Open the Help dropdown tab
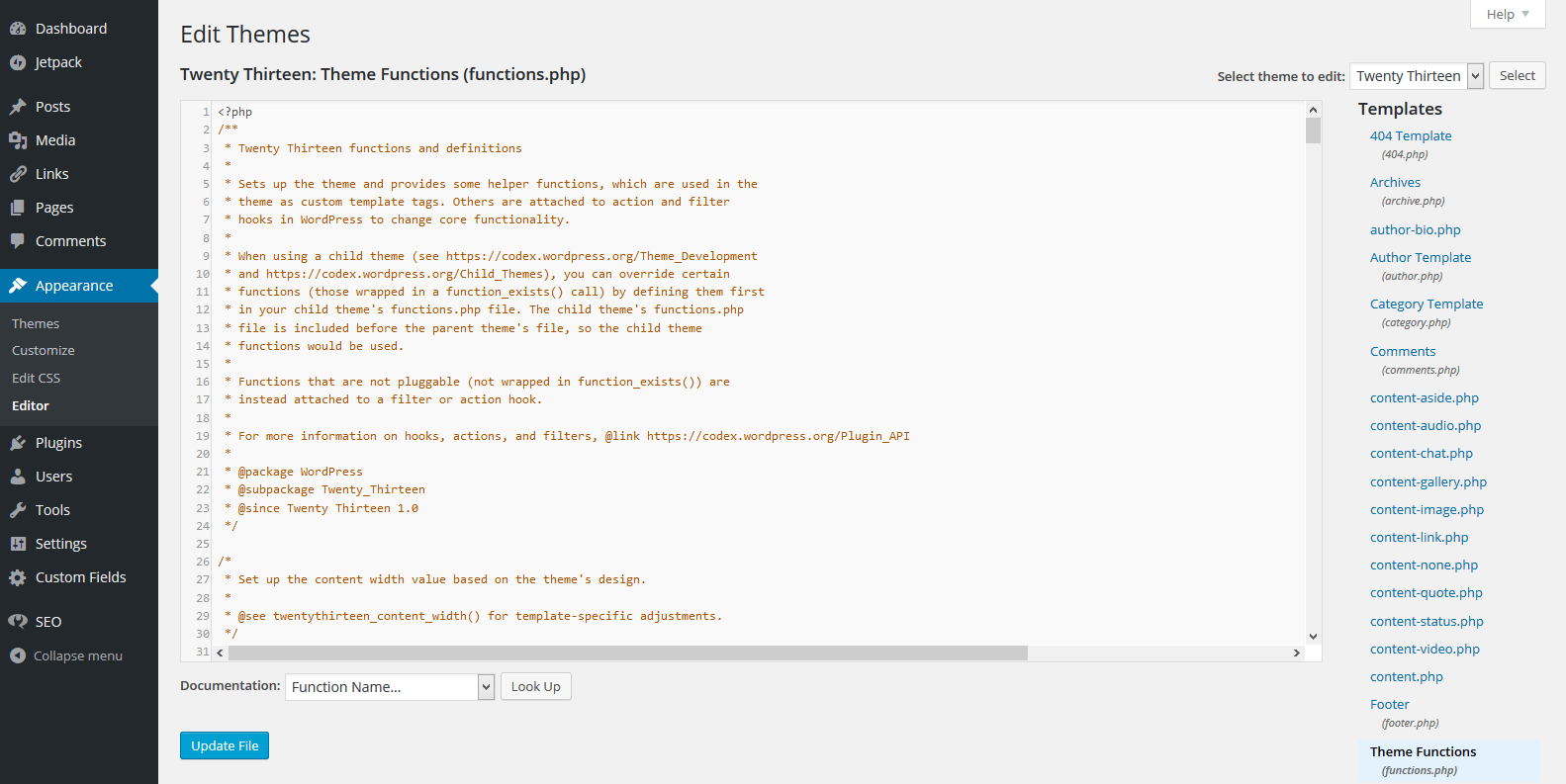This screenshot has width=1566, height=784. (1508, 14)
